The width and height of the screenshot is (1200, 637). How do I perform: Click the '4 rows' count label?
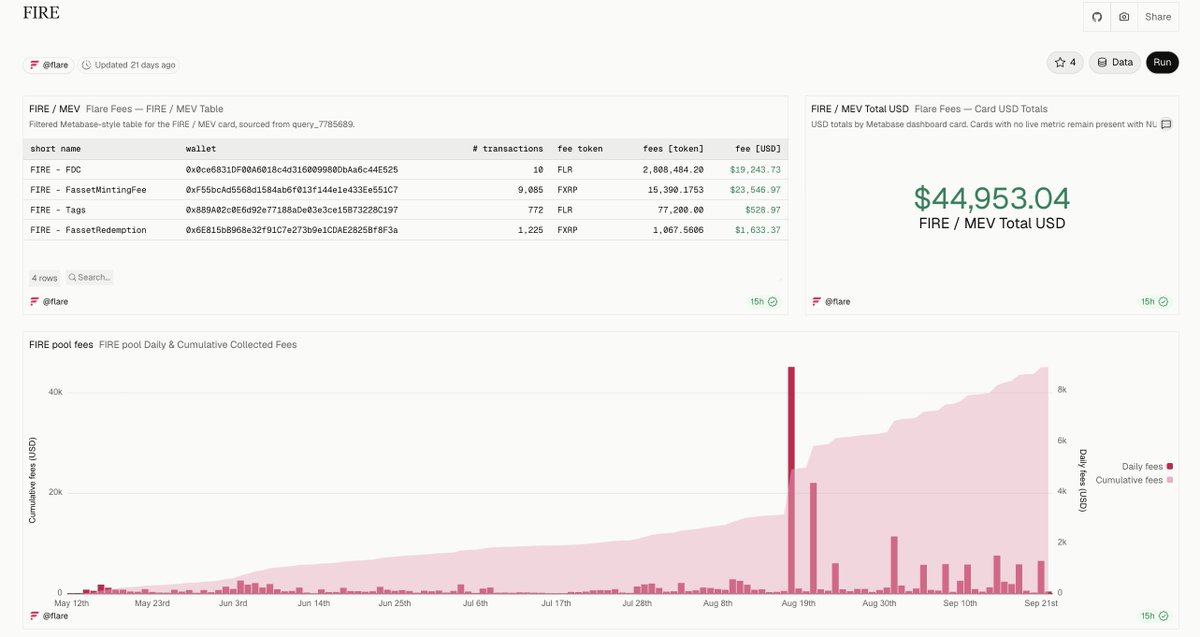coord(44,277)
